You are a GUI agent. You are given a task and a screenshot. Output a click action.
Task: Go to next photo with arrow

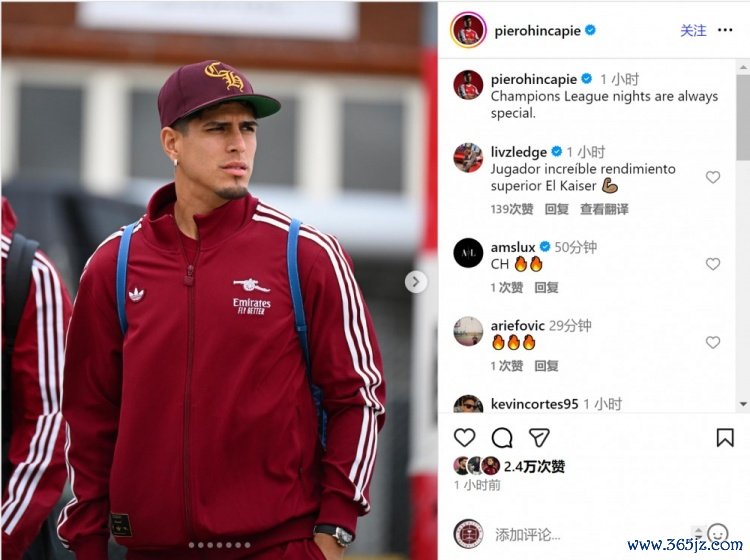pyautogui.click(x=416, y=282)
